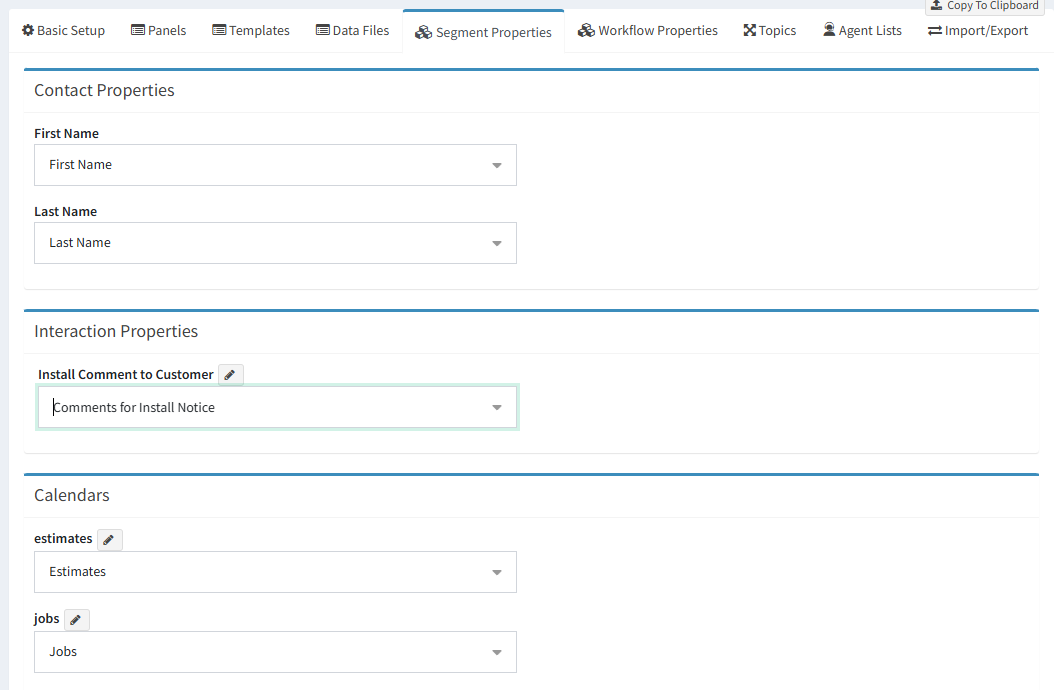Switch to the Panels tab
The height and width of the screenshot is (690, 1054).
click(x=158, y=31)
